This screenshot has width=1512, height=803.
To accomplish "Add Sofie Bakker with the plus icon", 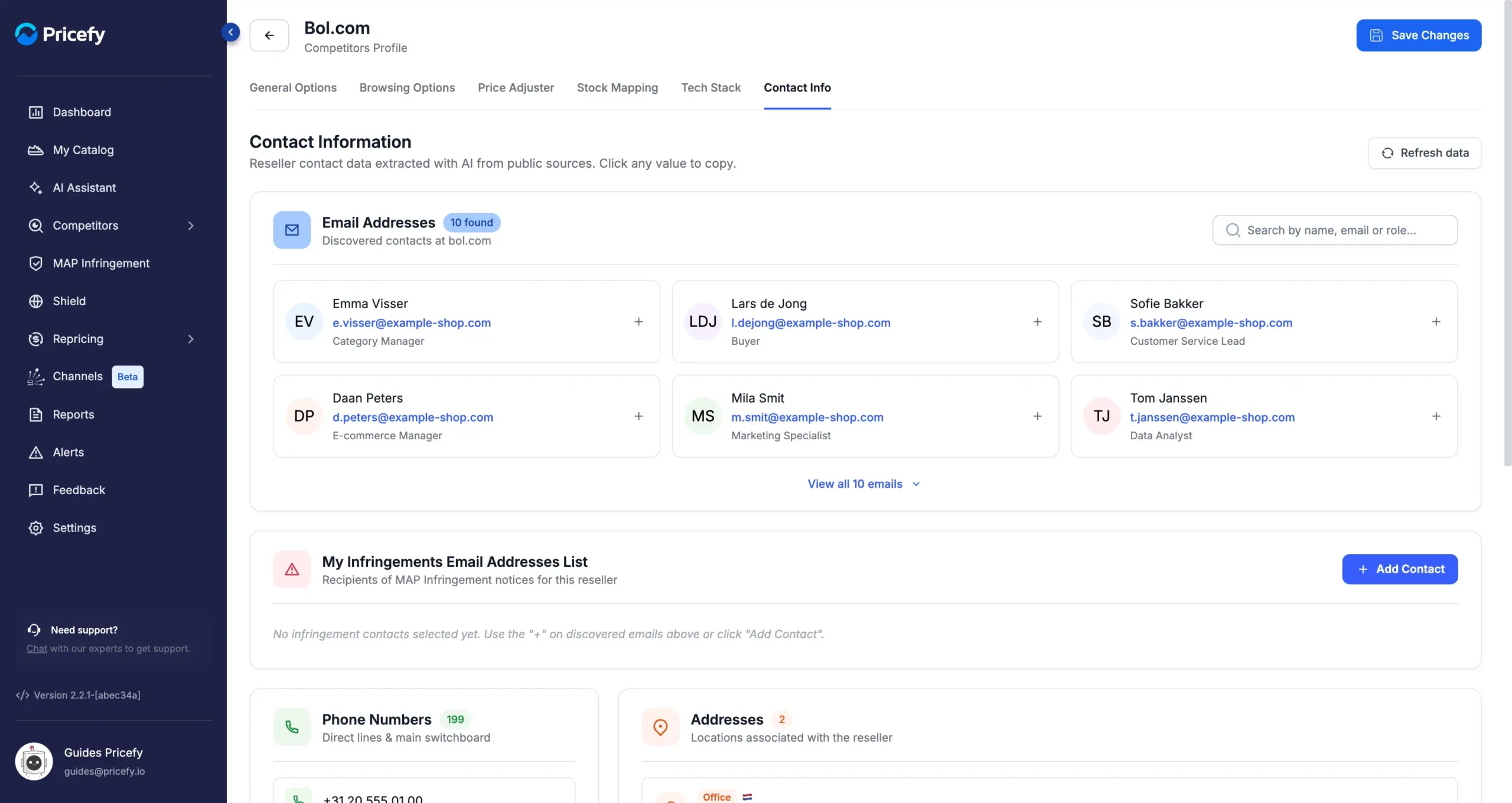I will point(1436,322).
